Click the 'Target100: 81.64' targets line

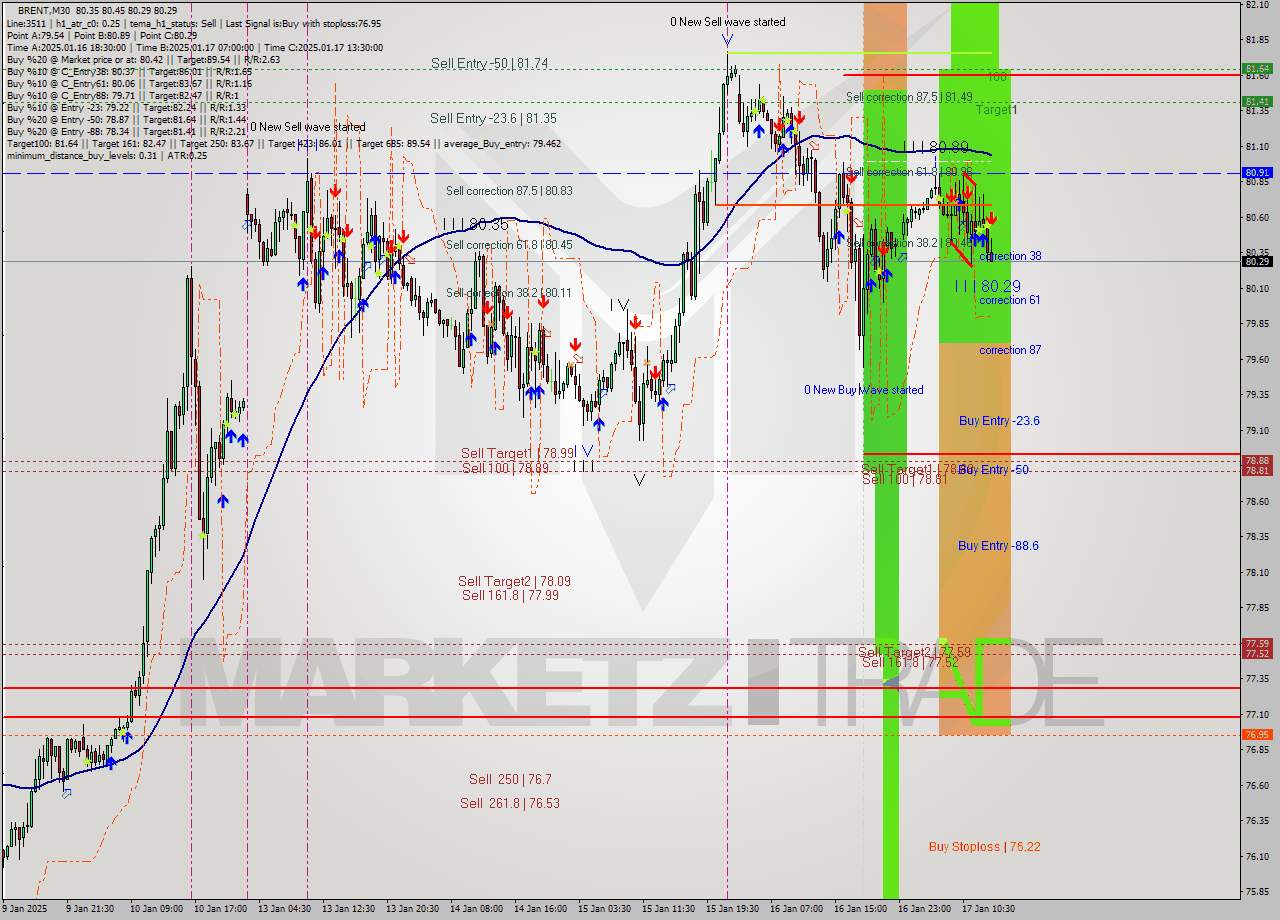[283, 143]
